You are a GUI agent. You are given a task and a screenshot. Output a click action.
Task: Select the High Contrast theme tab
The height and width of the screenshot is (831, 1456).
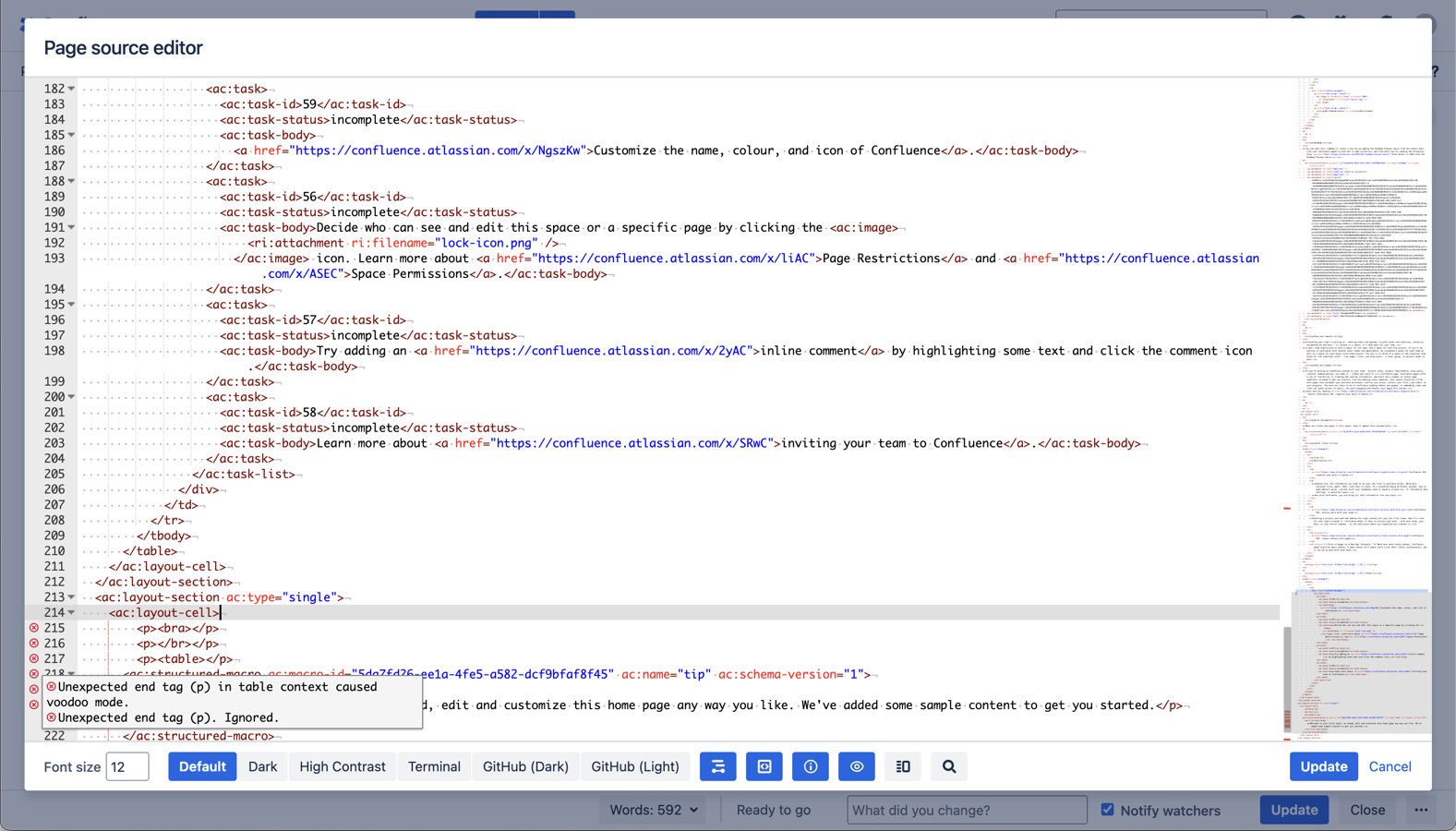tap(342, 766)
